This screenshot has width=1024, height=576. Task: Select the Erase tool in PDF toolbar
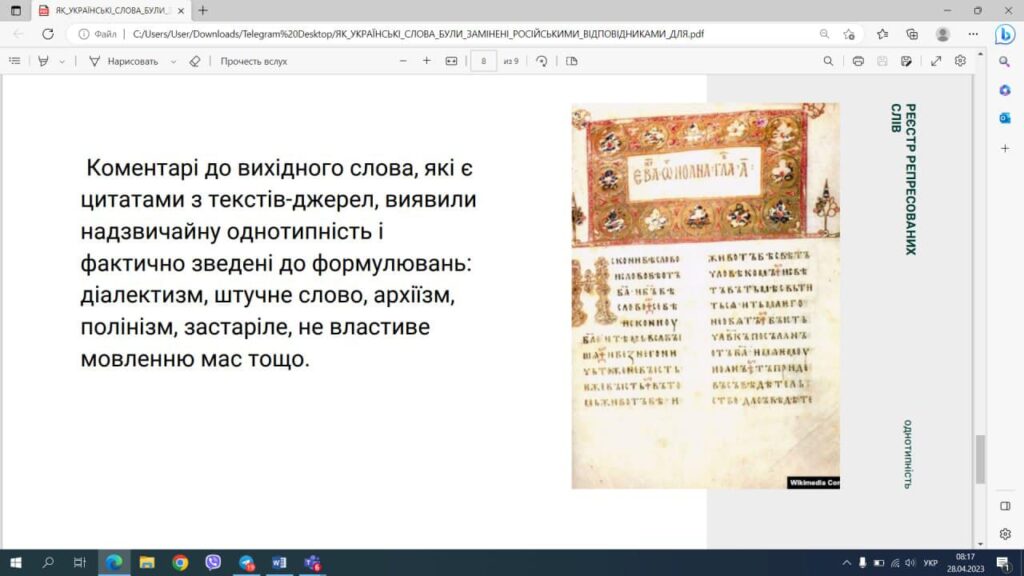coord(195,61)
